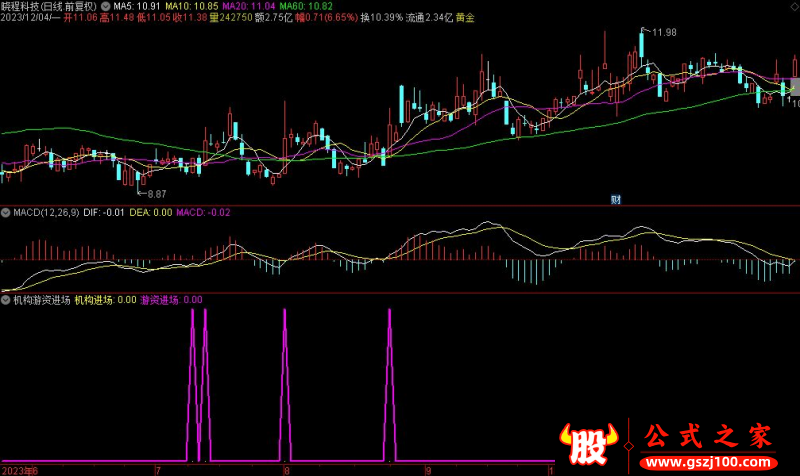Screen dimensions: 800x476
Task: Click the 换10.39% turnover rate
Action: pyautogui.click(x=382, y=18)
